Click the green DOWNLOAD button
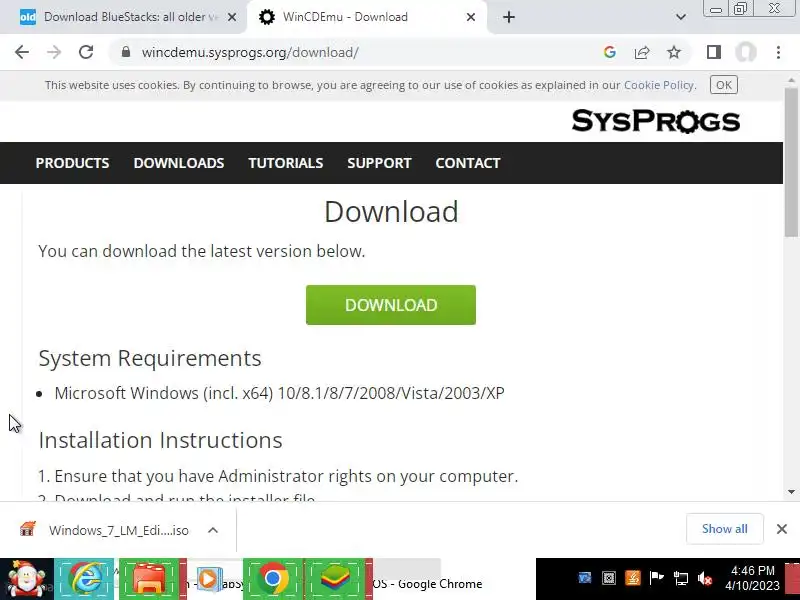This screenshot has width=800, height=600. [391, 305]
